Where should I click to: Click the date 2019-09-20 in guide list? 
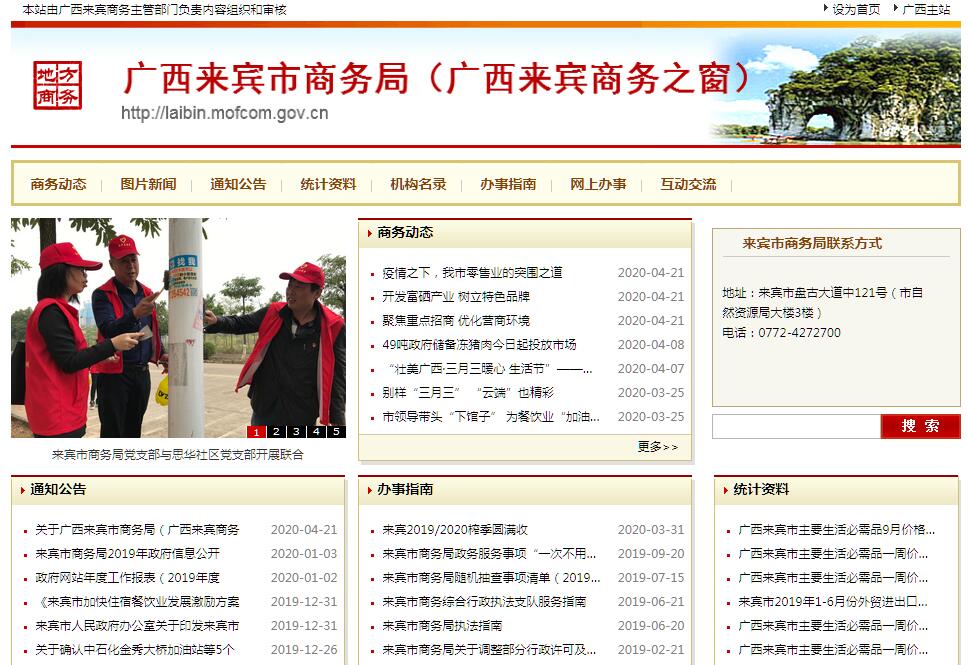point(651,554)
